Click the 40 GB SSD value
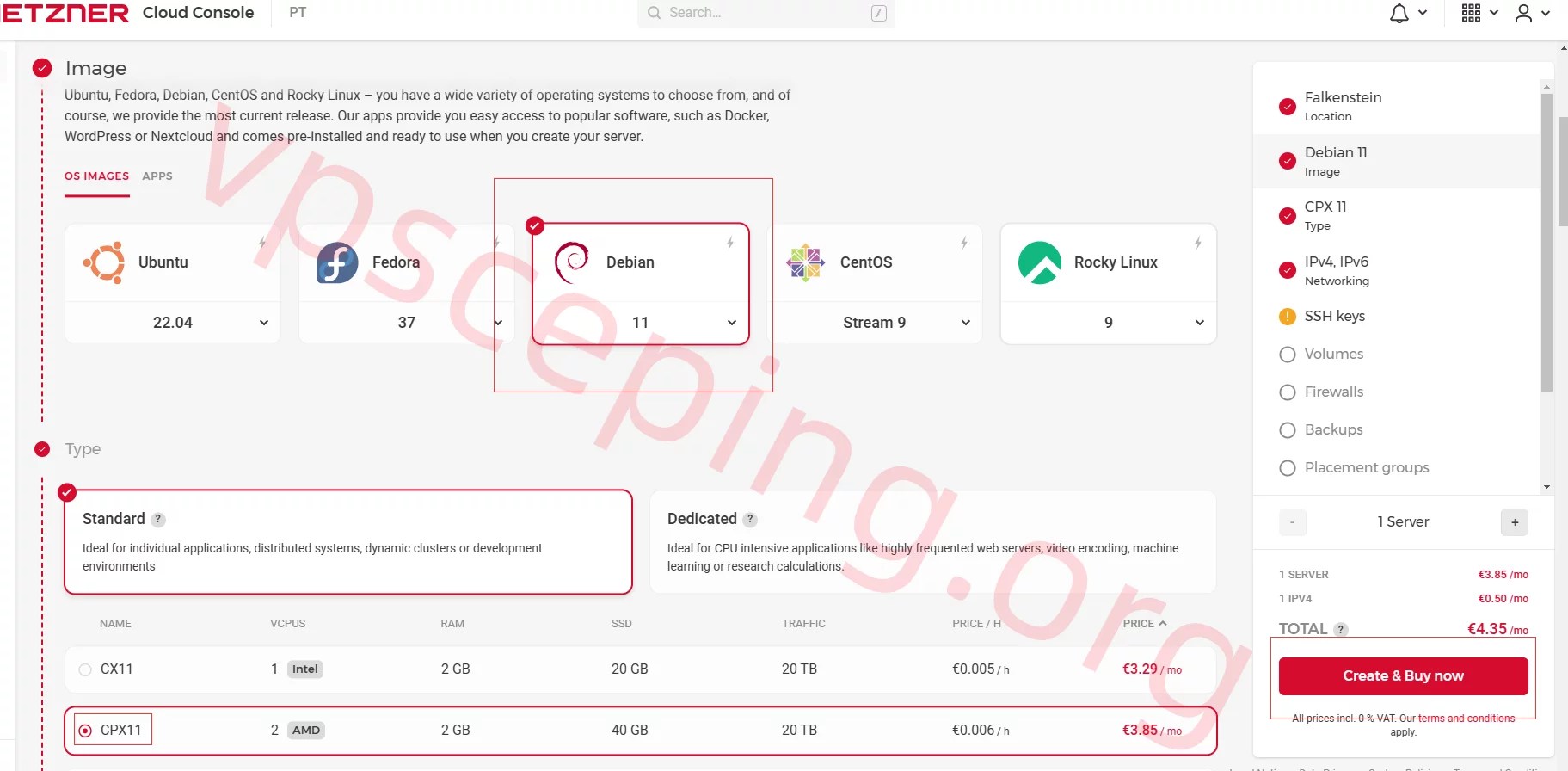 [x=630, y=731]
